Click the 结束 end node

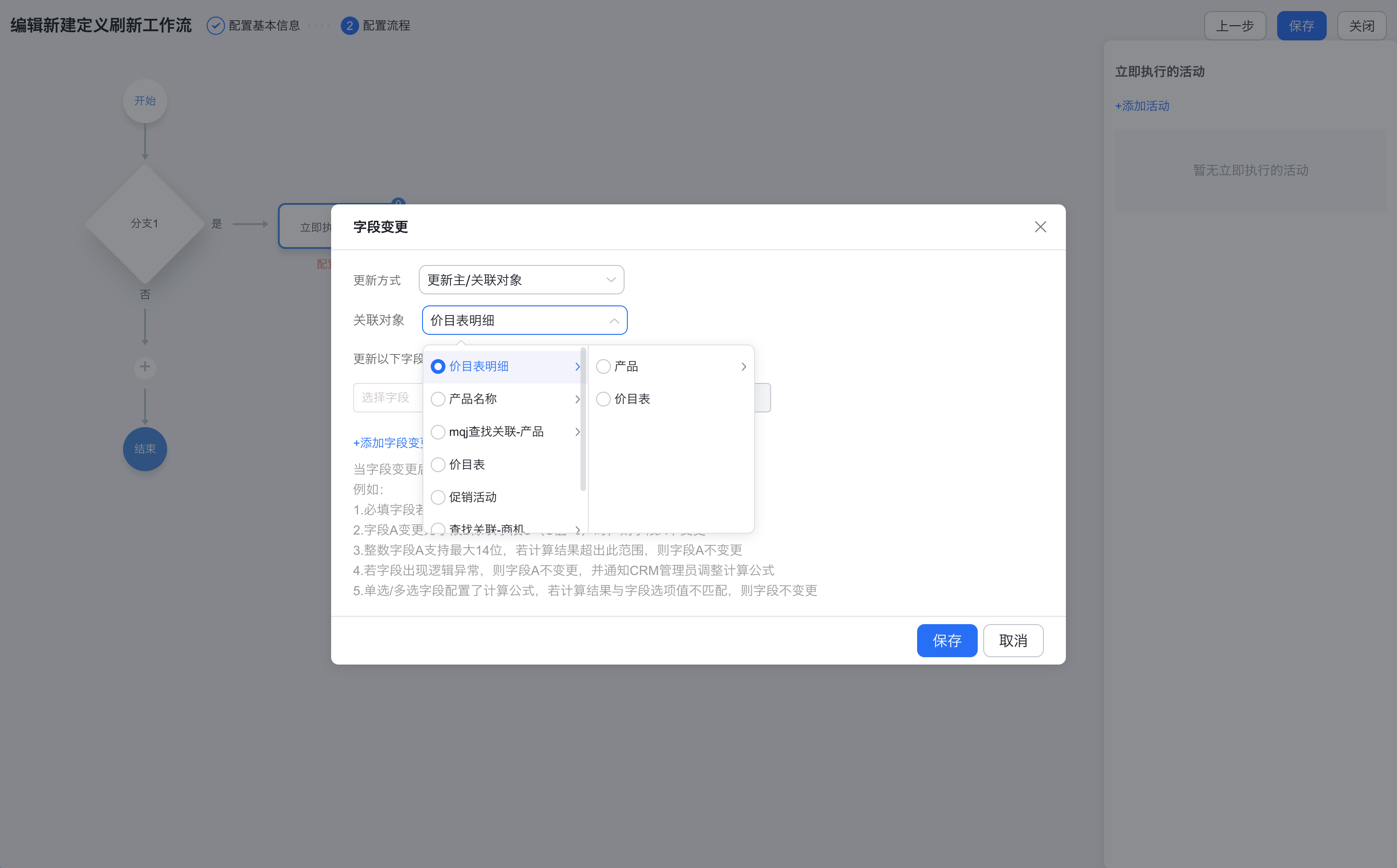pyautogui.click(x=145, y=449)
